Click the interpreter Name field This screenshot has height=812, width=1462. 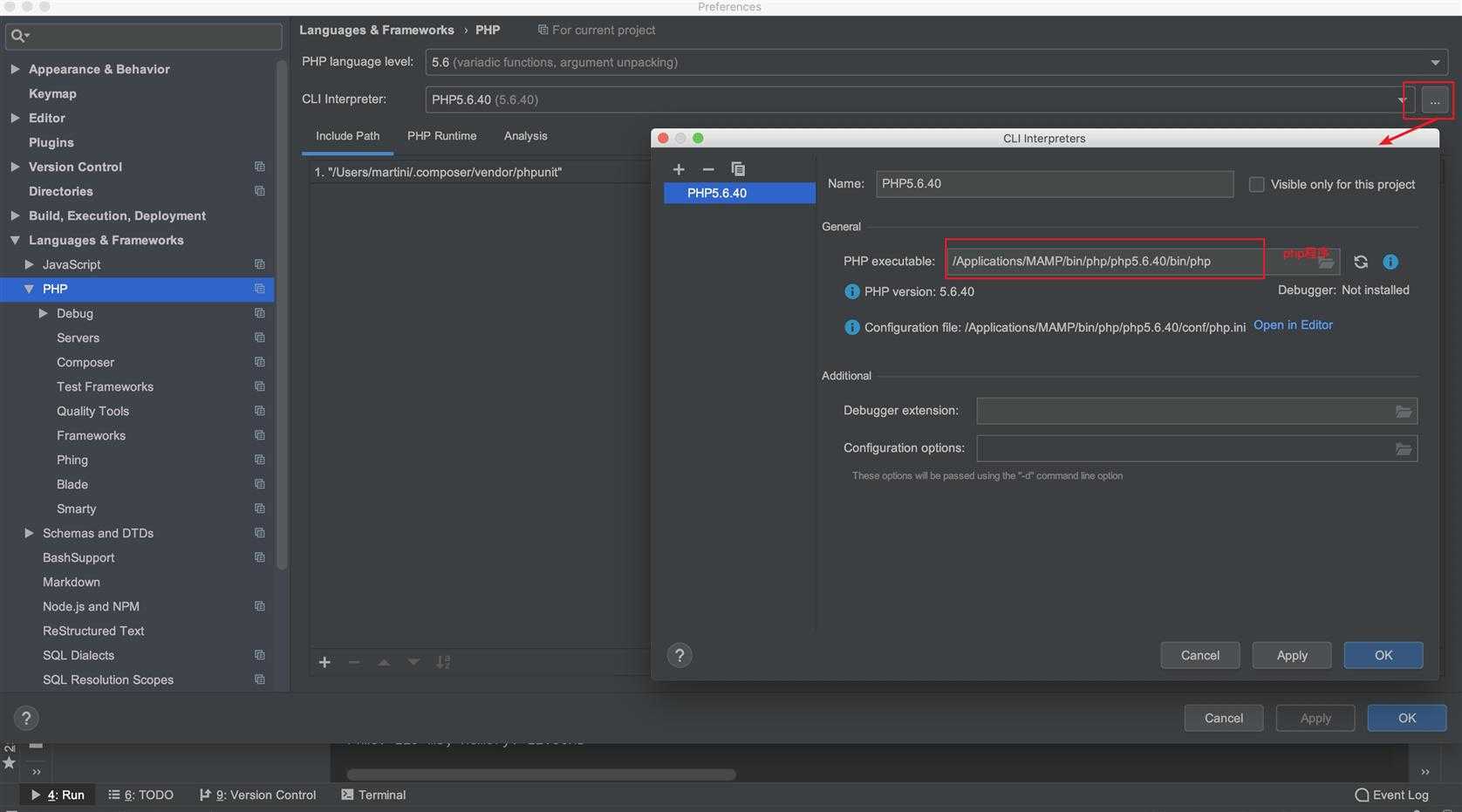coord(1055,184)
